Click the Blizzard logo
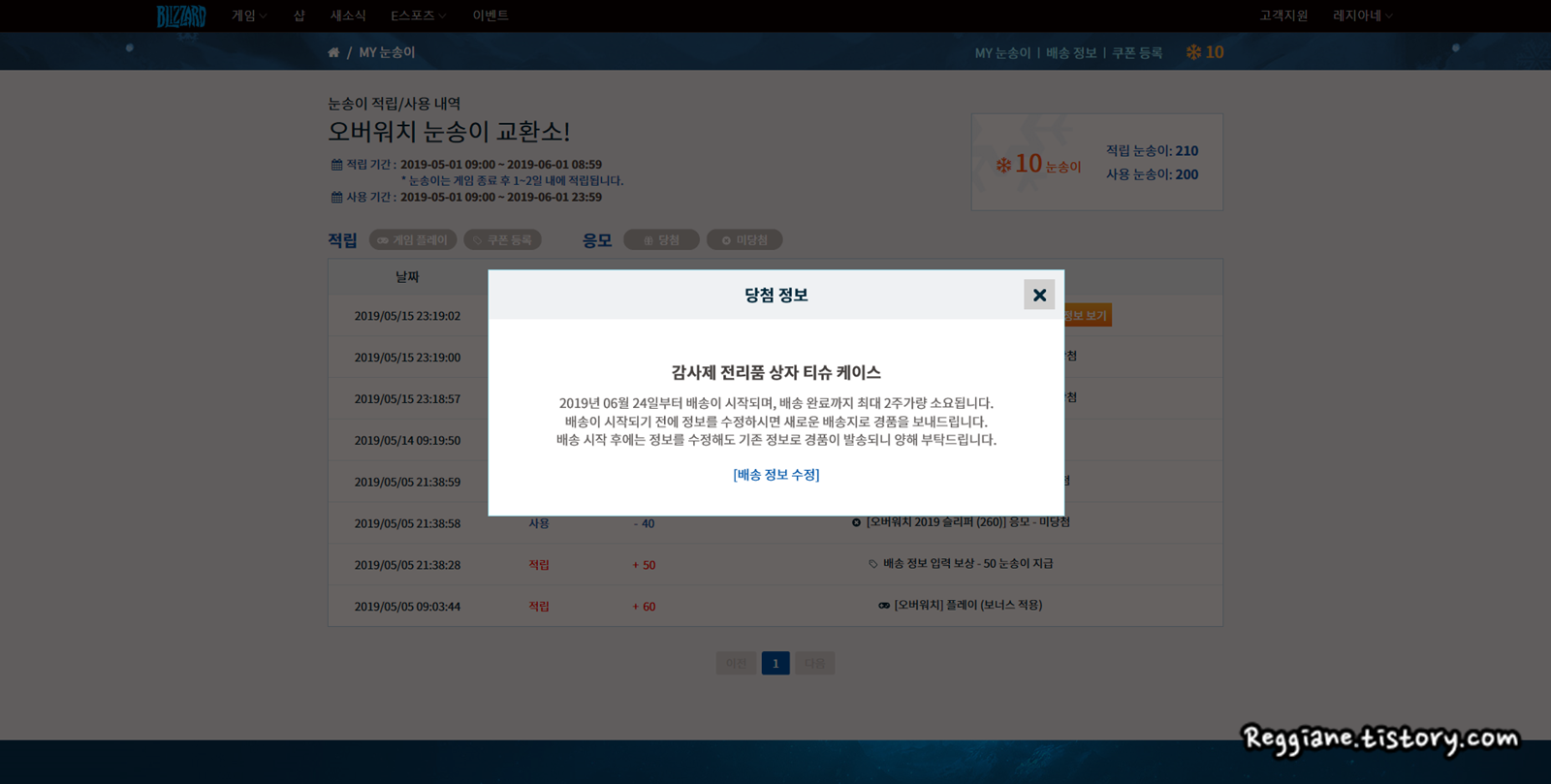 [x=181, y=16]
